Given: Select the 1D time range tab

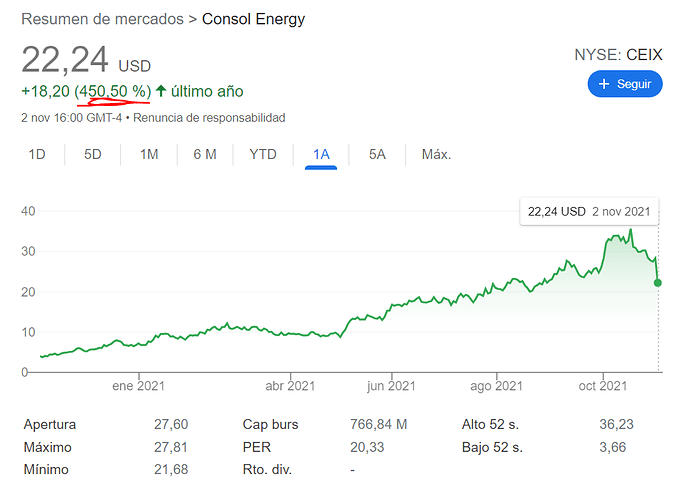Looking at the screenshot, I should click(37, 155).
